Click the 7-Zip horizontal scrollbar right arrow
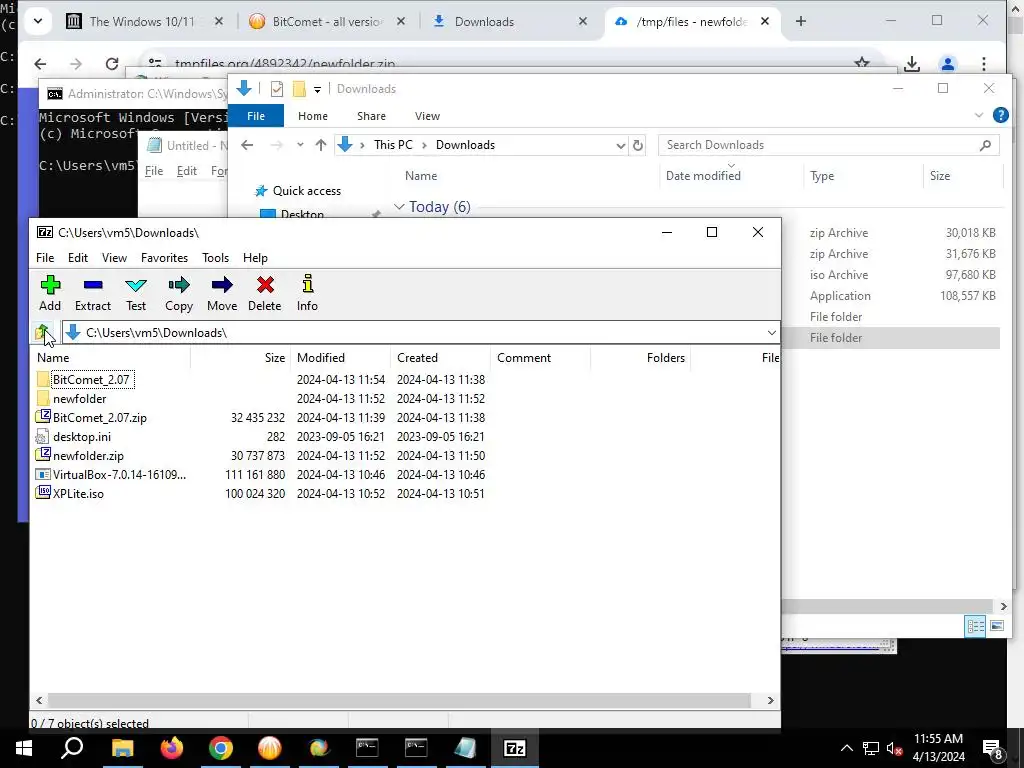1024x768 pixels. coord(770,700)
